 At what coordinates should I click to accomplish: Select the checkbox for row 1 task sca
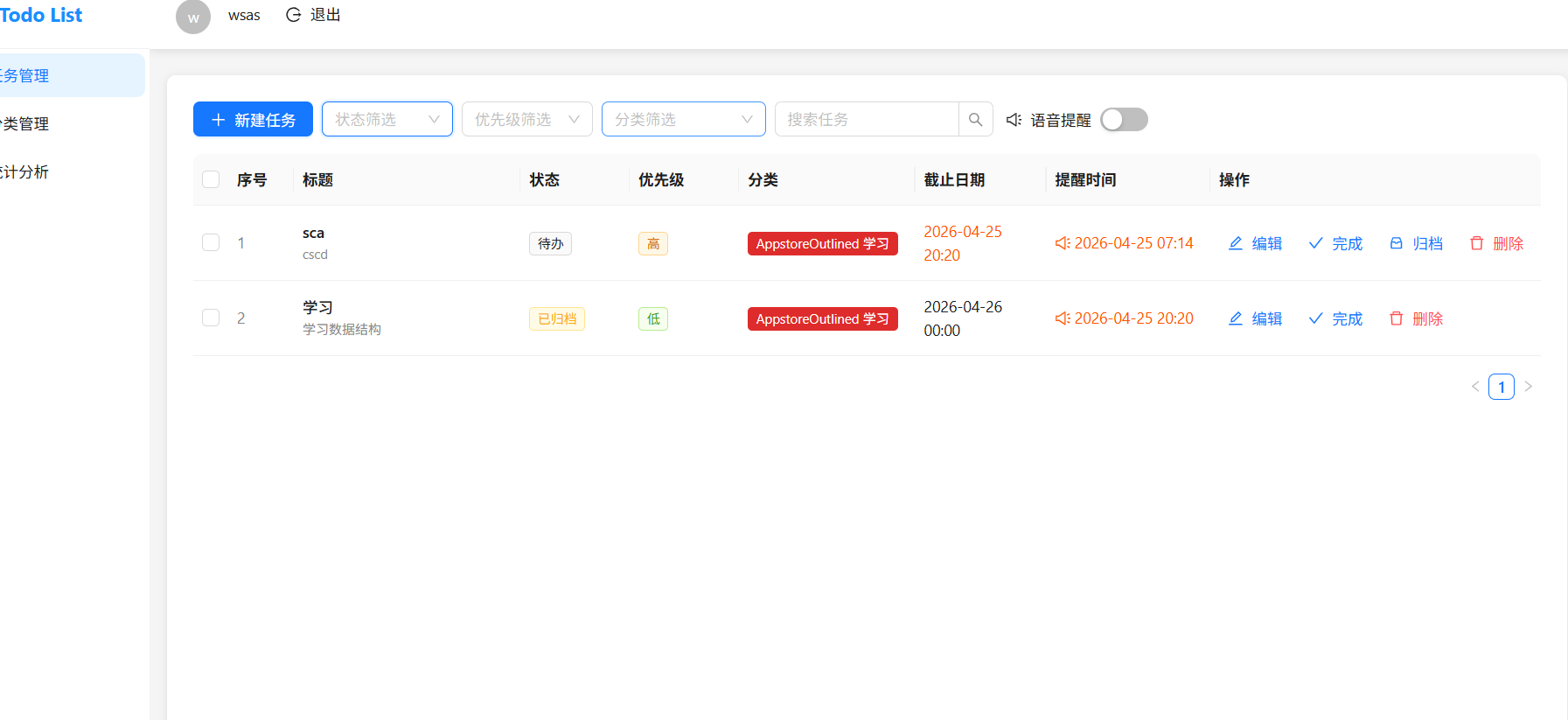coord(211,242)
